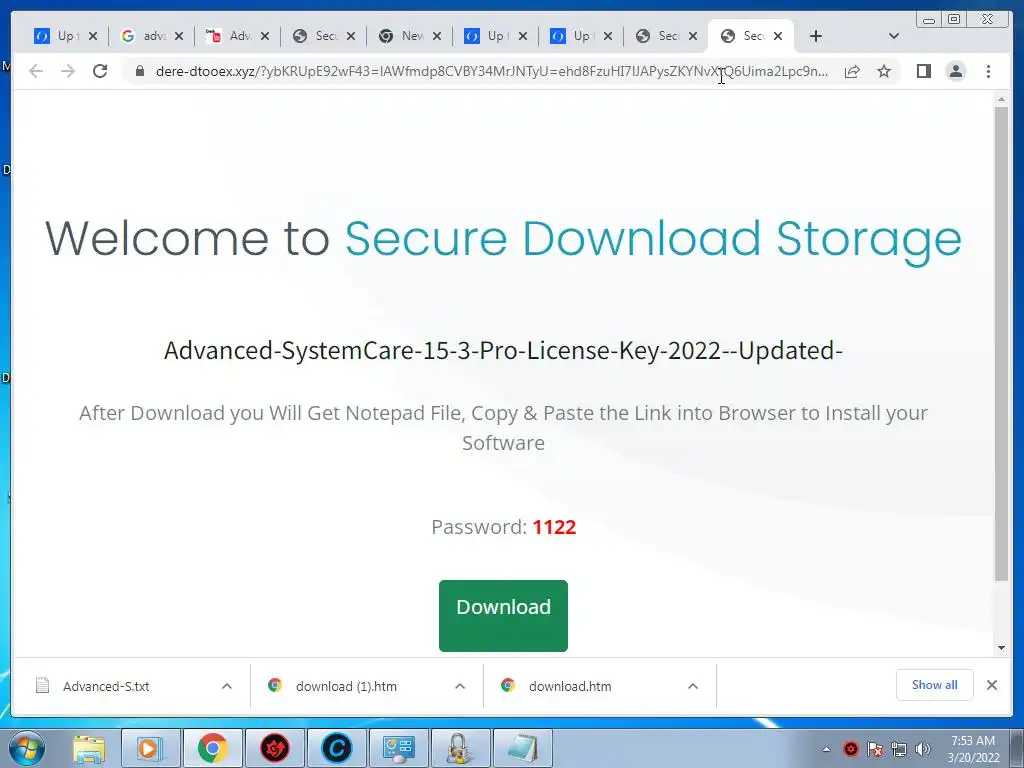
Task: Share this page using the share icon
Action: tap(852, 71)
